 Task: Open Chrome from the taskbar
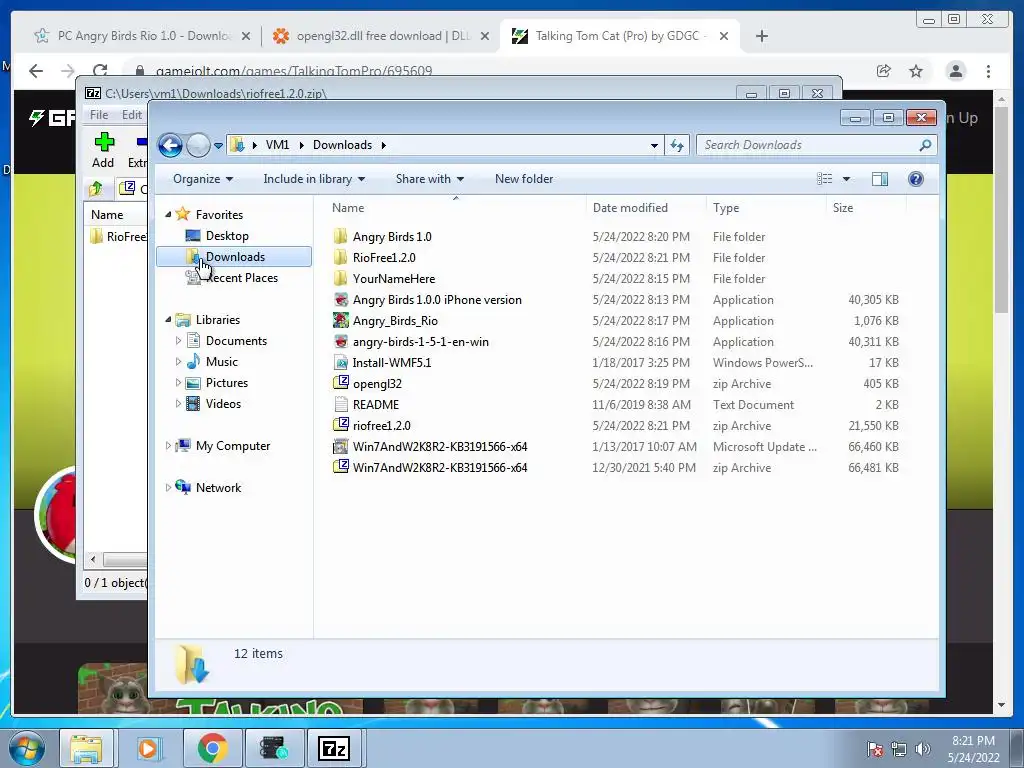213,748
